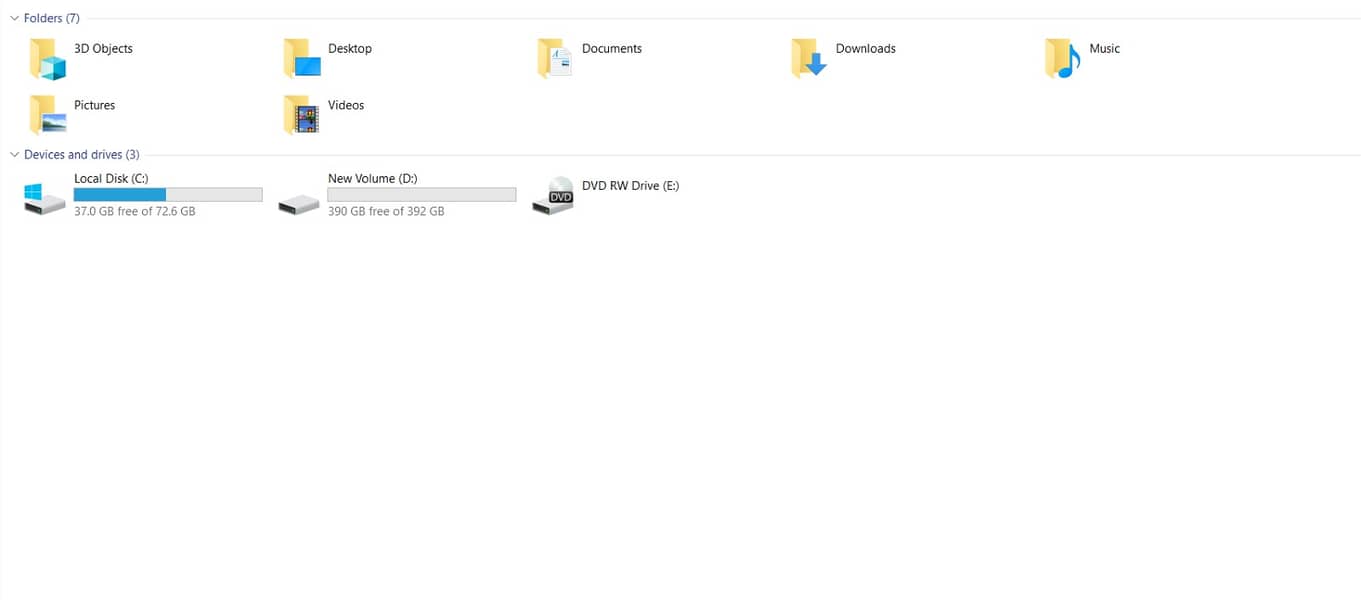Click the New Volume (D:) capacity bar
The height and width of the screenshot is (600, 1361).
422,195
